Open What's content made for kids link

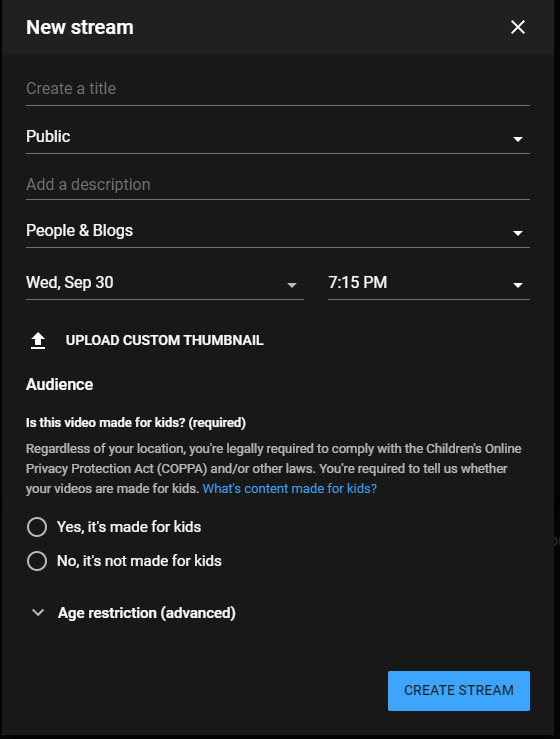tap(289, 488)
